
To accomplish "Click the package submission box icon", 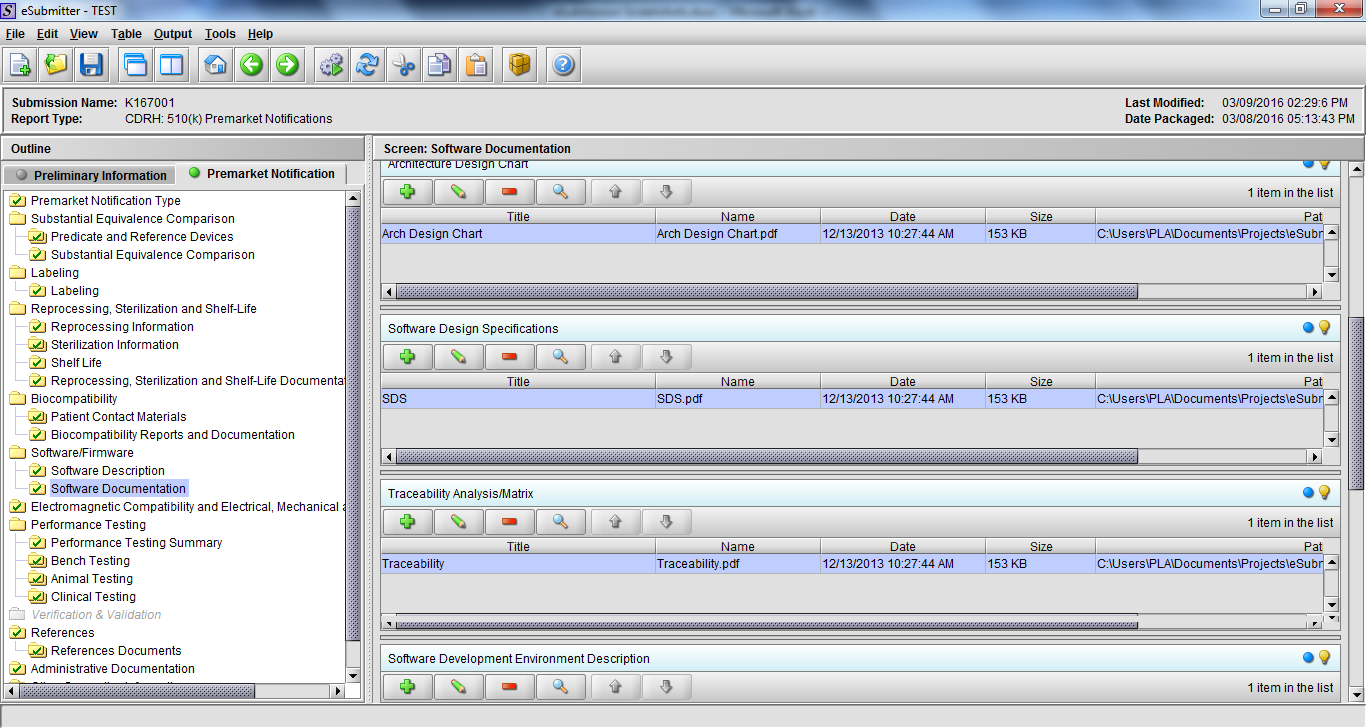I will pos(519,66).
